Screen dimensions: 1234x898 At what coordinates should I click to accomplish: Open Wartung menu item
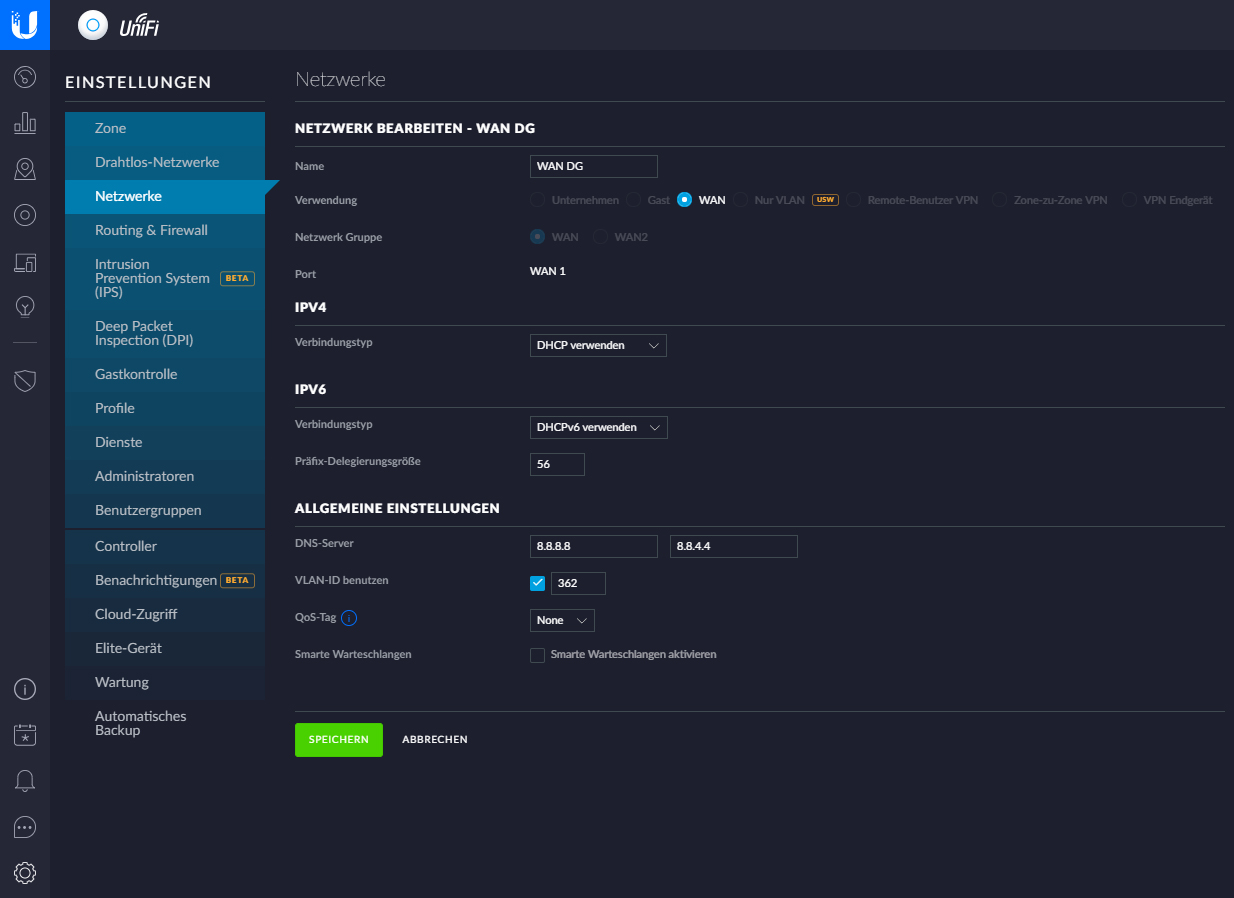coord(165,682)
